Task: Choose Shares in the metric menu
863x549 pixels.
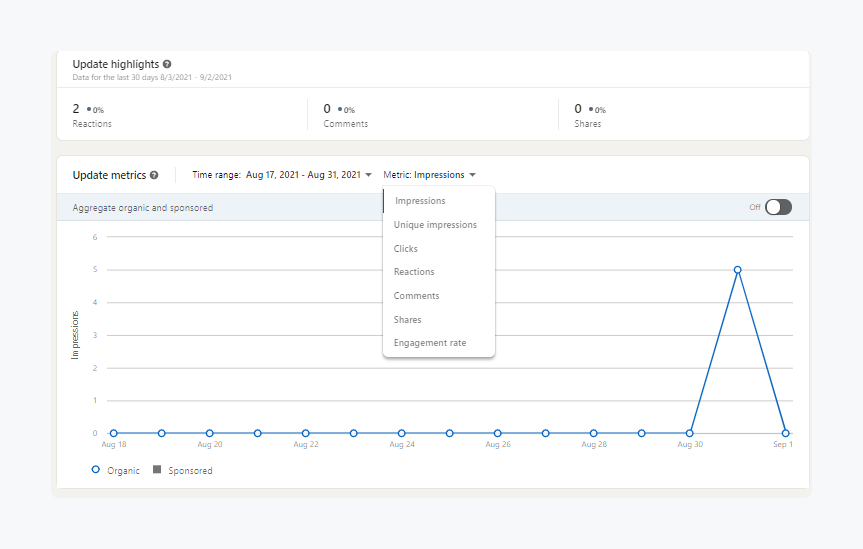Action: pos(408,320)
